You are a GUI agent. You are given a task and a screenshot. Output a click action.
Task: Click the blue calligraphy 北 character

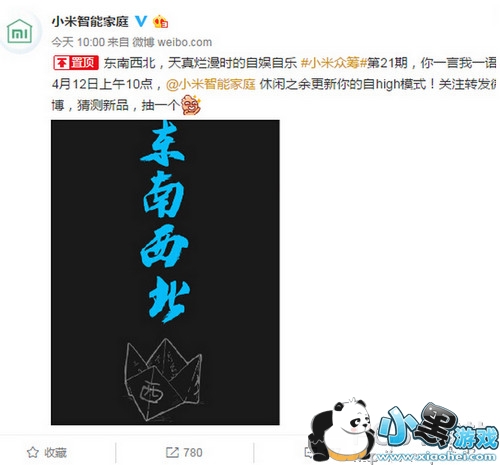(x=169, y=301)
